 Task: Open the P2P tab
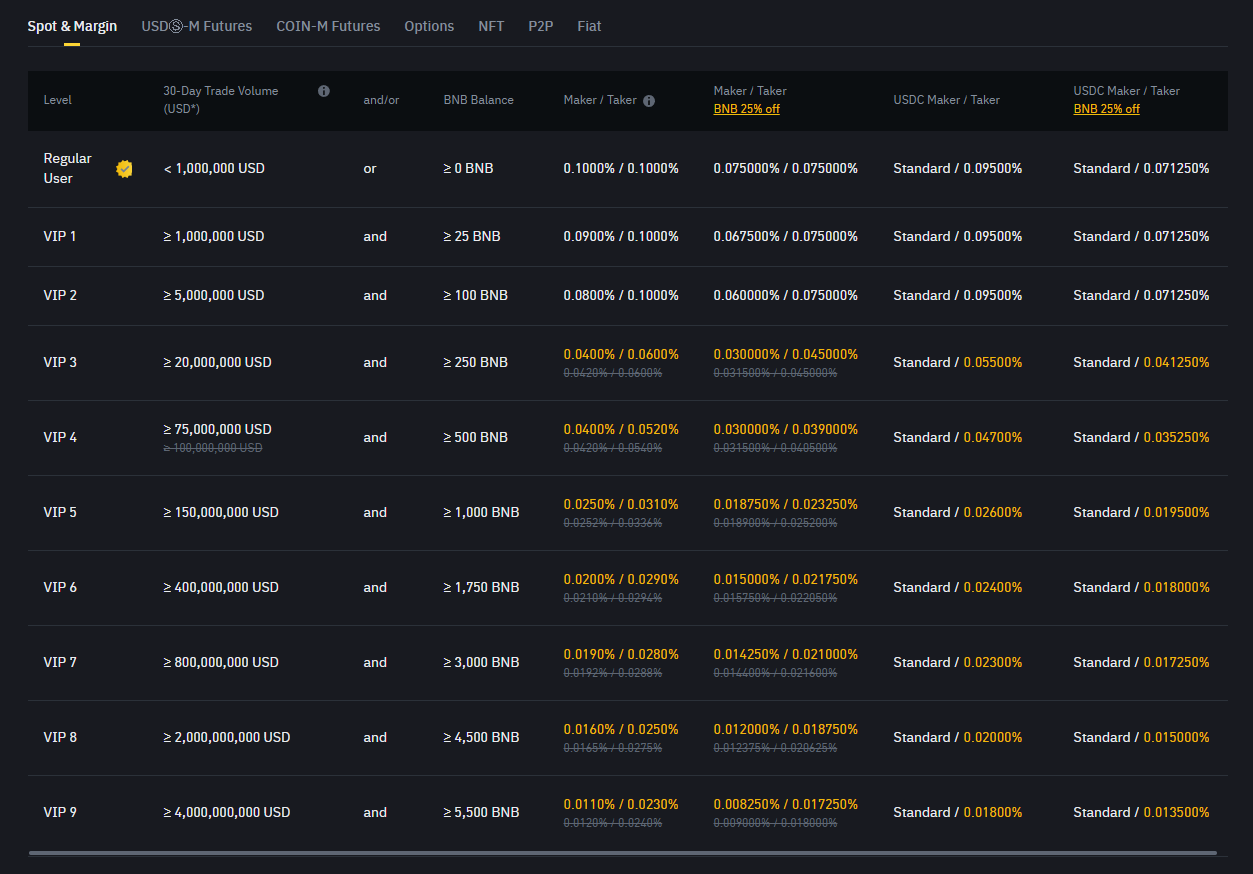[541, 26]
